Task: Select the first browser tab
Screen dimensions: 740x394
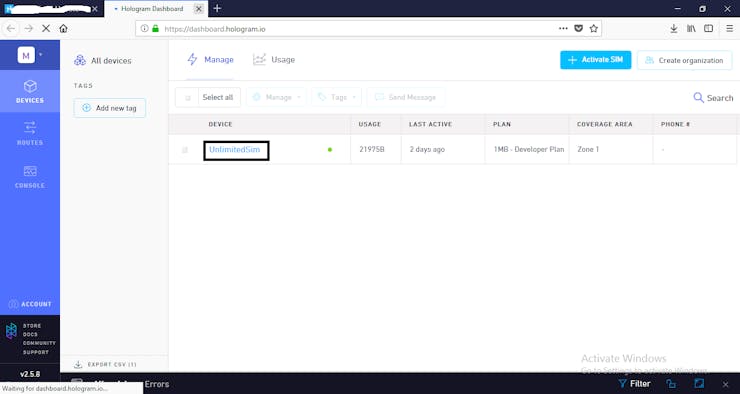Action: (x=51, y=8)
